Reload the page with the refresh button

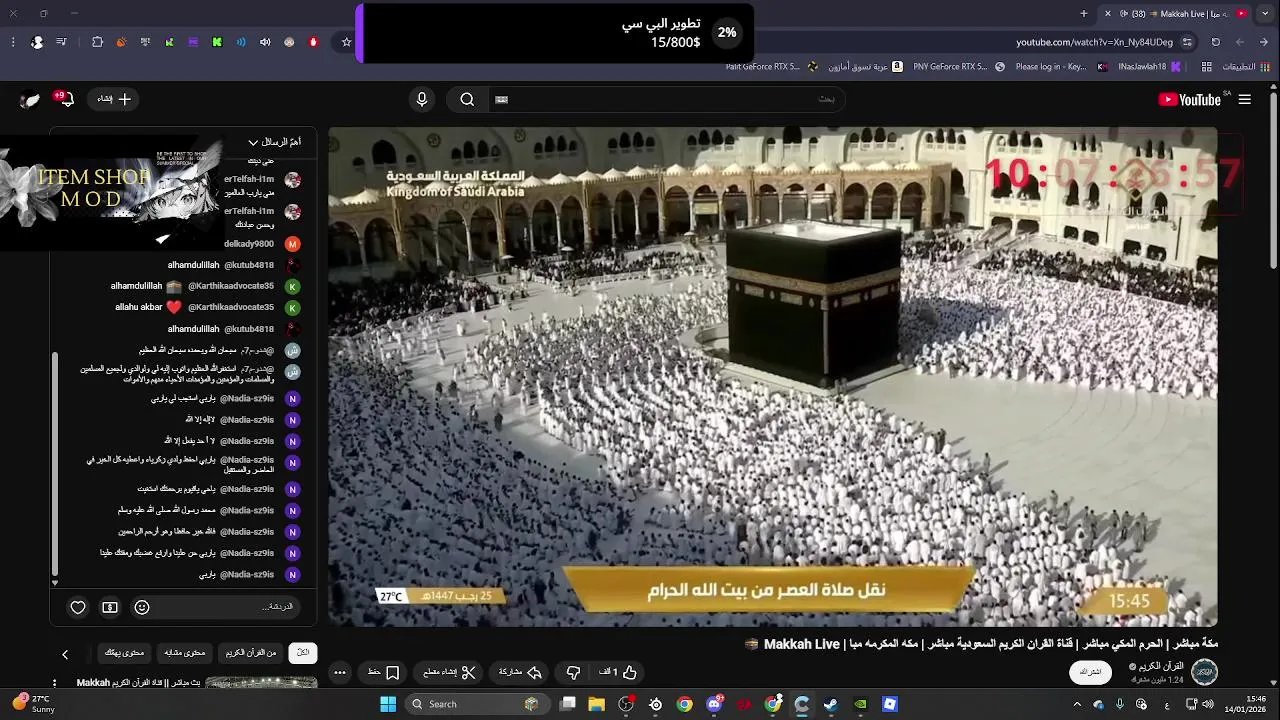click(x=1216, y=42)
